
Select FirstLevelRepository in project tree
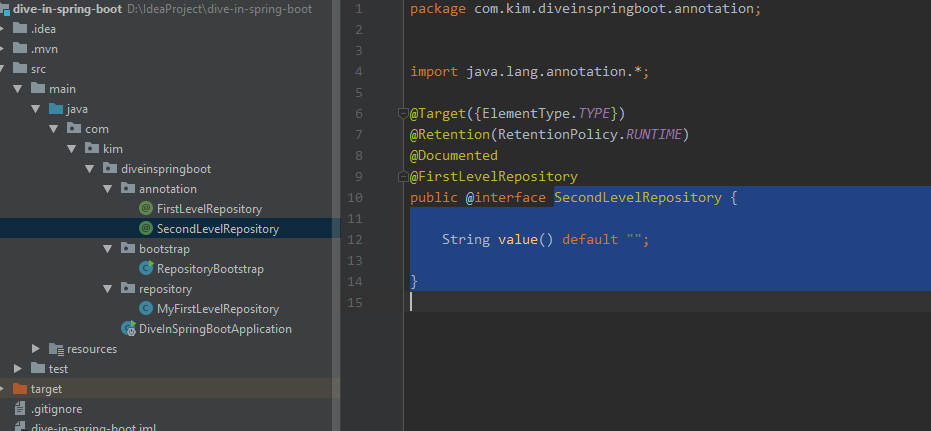tap(209, 209)
